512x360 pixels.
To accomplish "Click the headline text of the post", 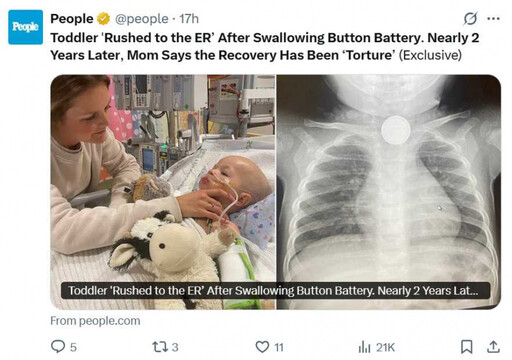I will pyautogui.click(x=265, y=46).
